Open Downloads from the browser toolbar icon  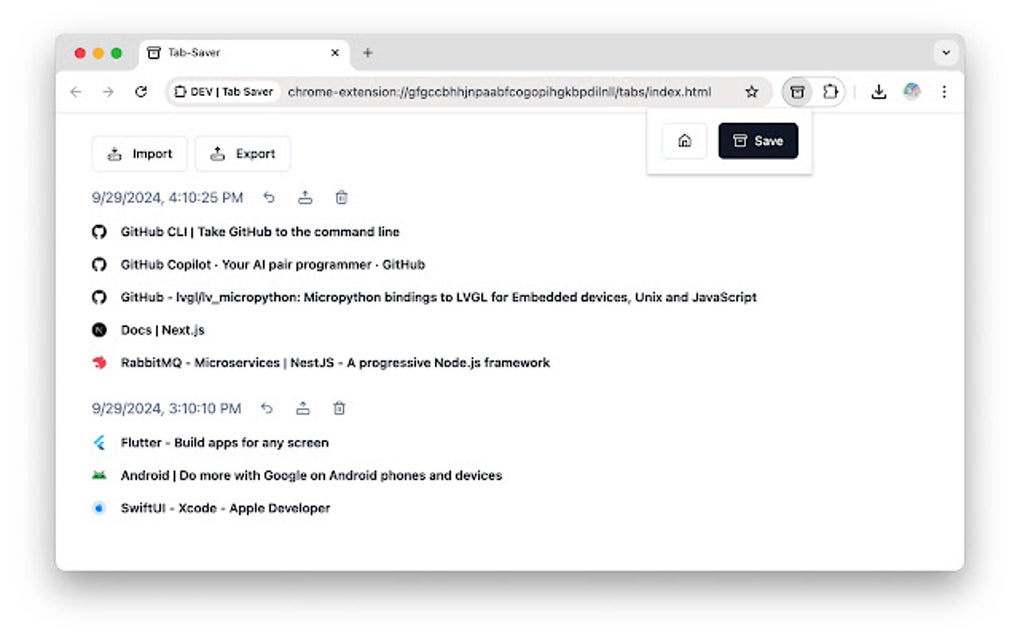click(879, 91)
